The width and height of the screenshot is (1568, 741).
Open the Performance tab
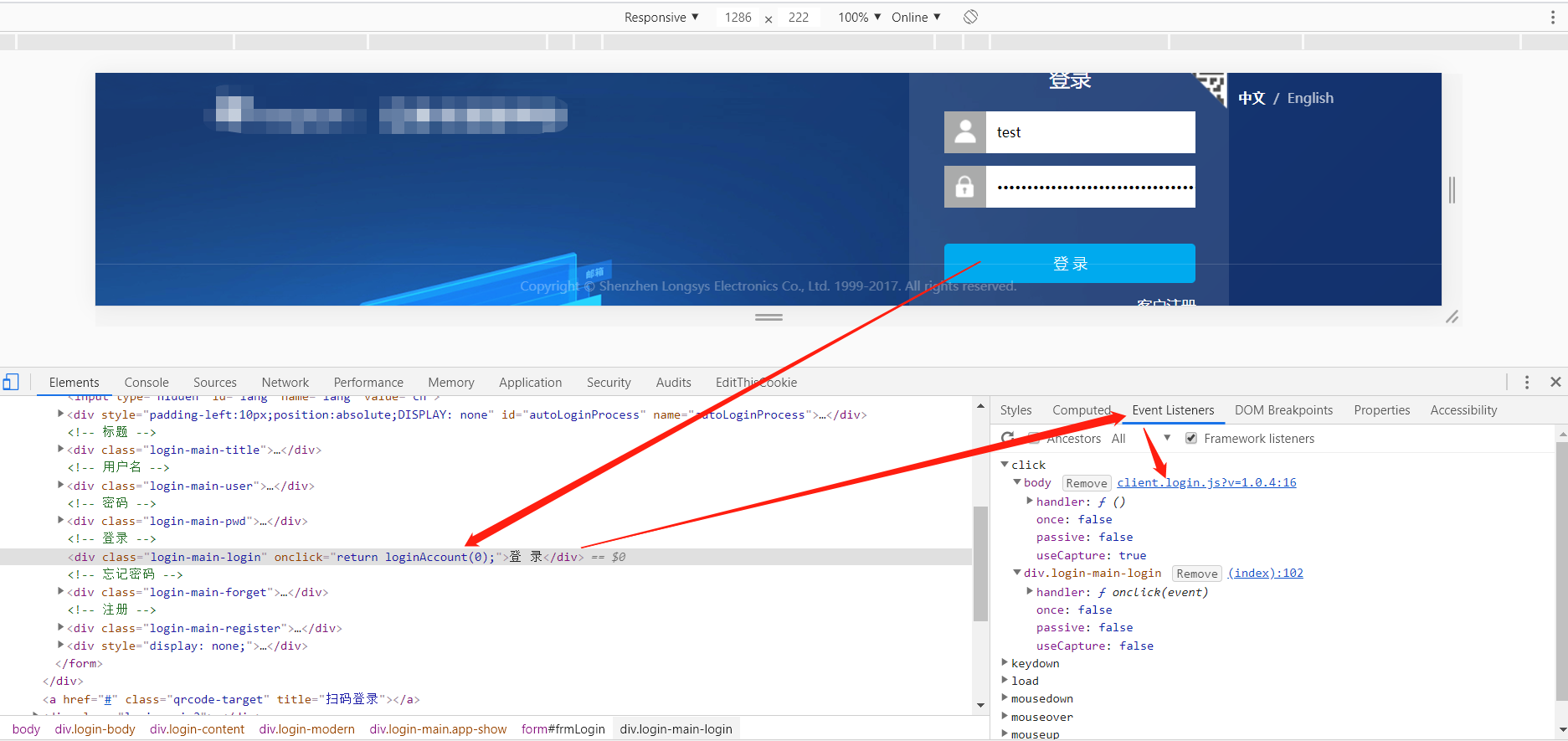(x=368, y=382)
